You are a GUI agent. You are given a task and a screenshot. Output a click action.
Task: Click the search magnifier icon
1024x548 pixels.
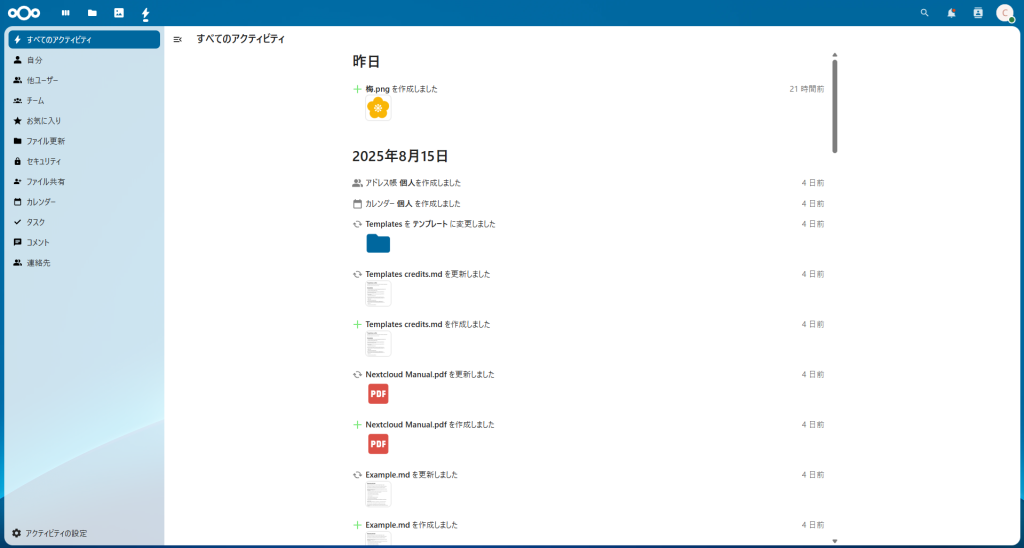924,13
